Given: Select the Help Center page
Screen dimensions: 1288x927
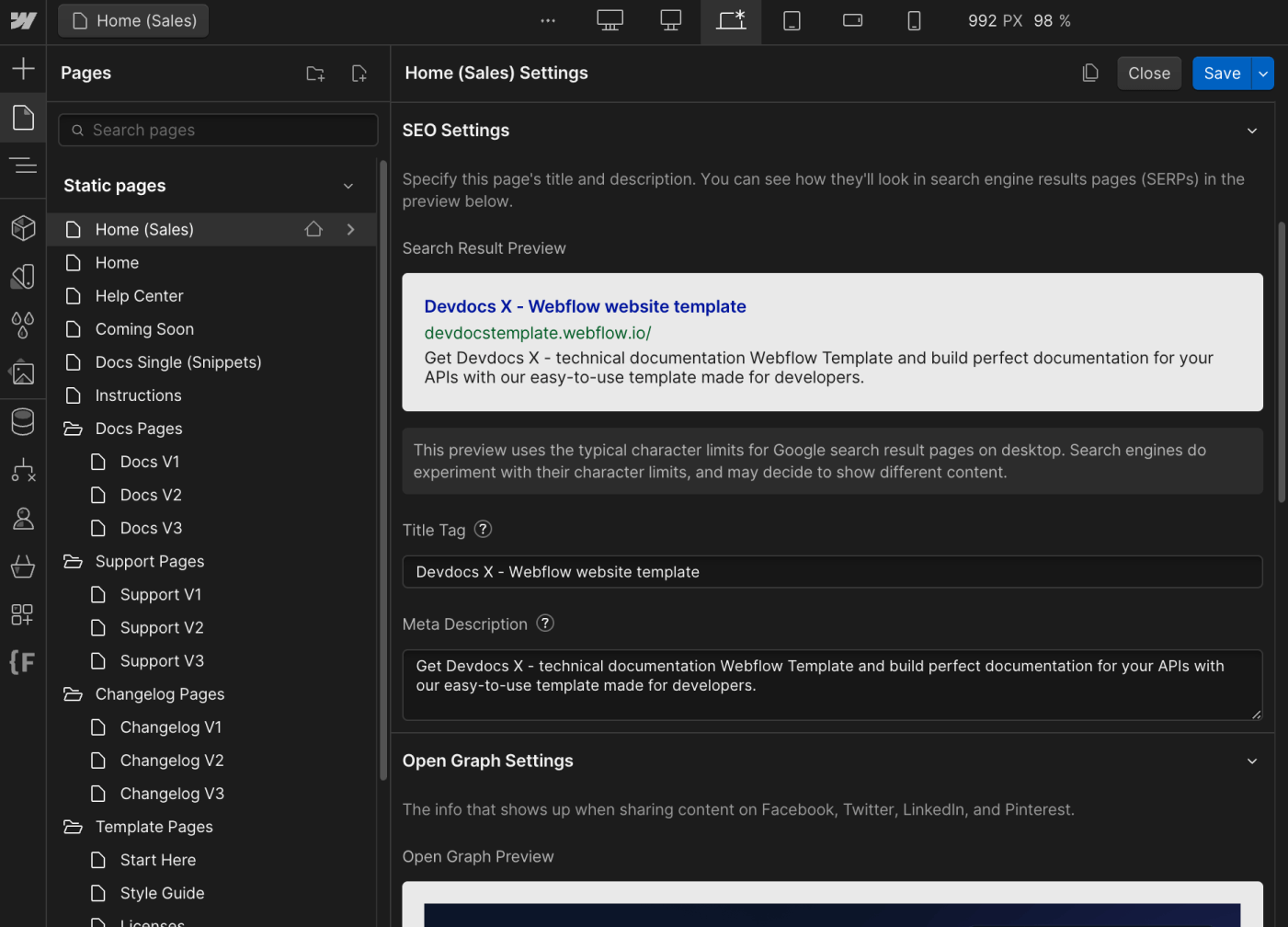Looking at the screenshot, I should click(211, 296).
